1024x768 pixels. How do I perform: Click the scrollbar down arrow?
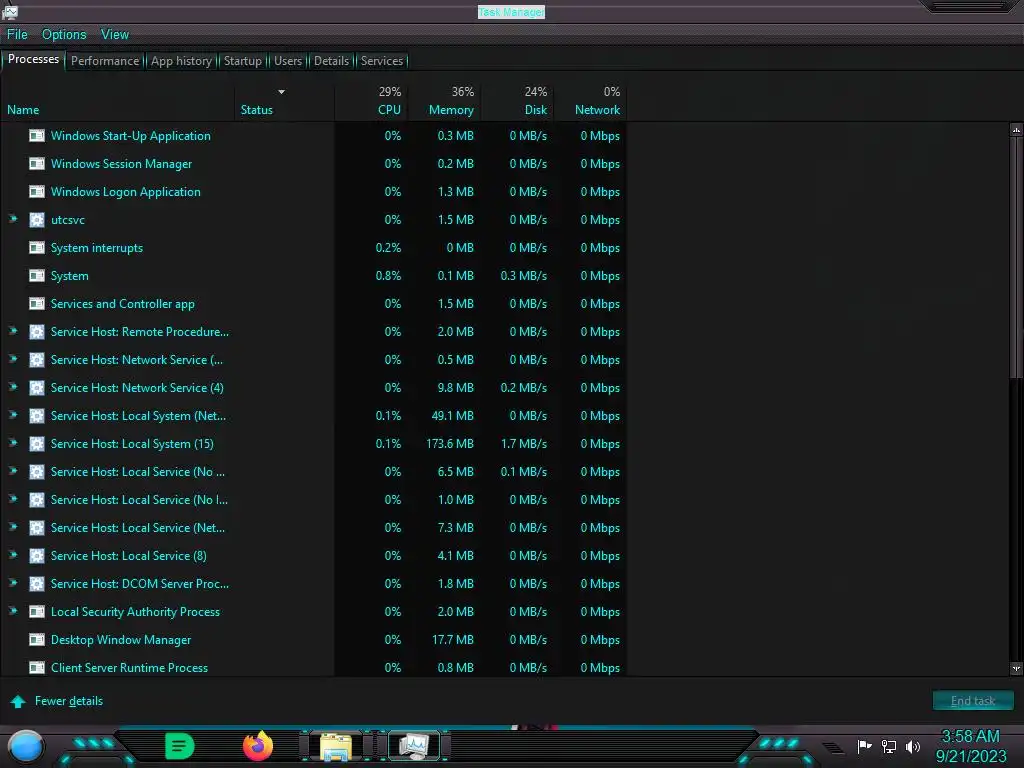[x=1016, y=668]
